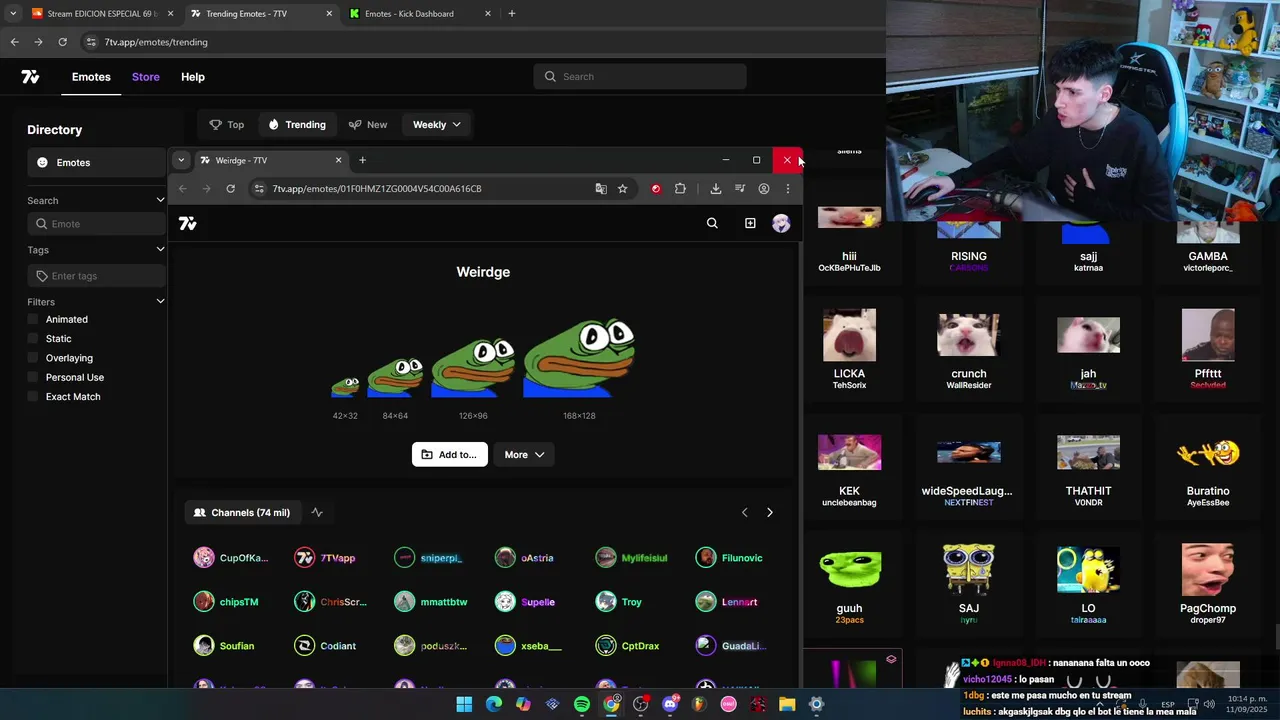
Task: Enable the Animated filter checkbox
Action: click(x=33, y=319)
